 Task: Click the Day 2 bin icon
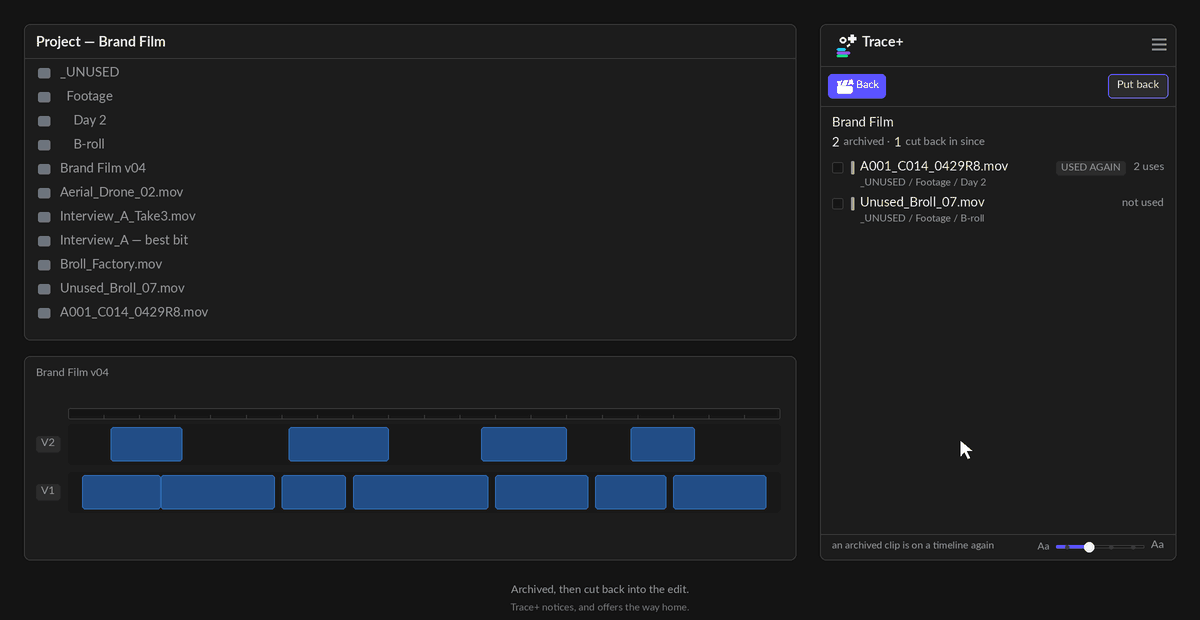coord(44,121)
